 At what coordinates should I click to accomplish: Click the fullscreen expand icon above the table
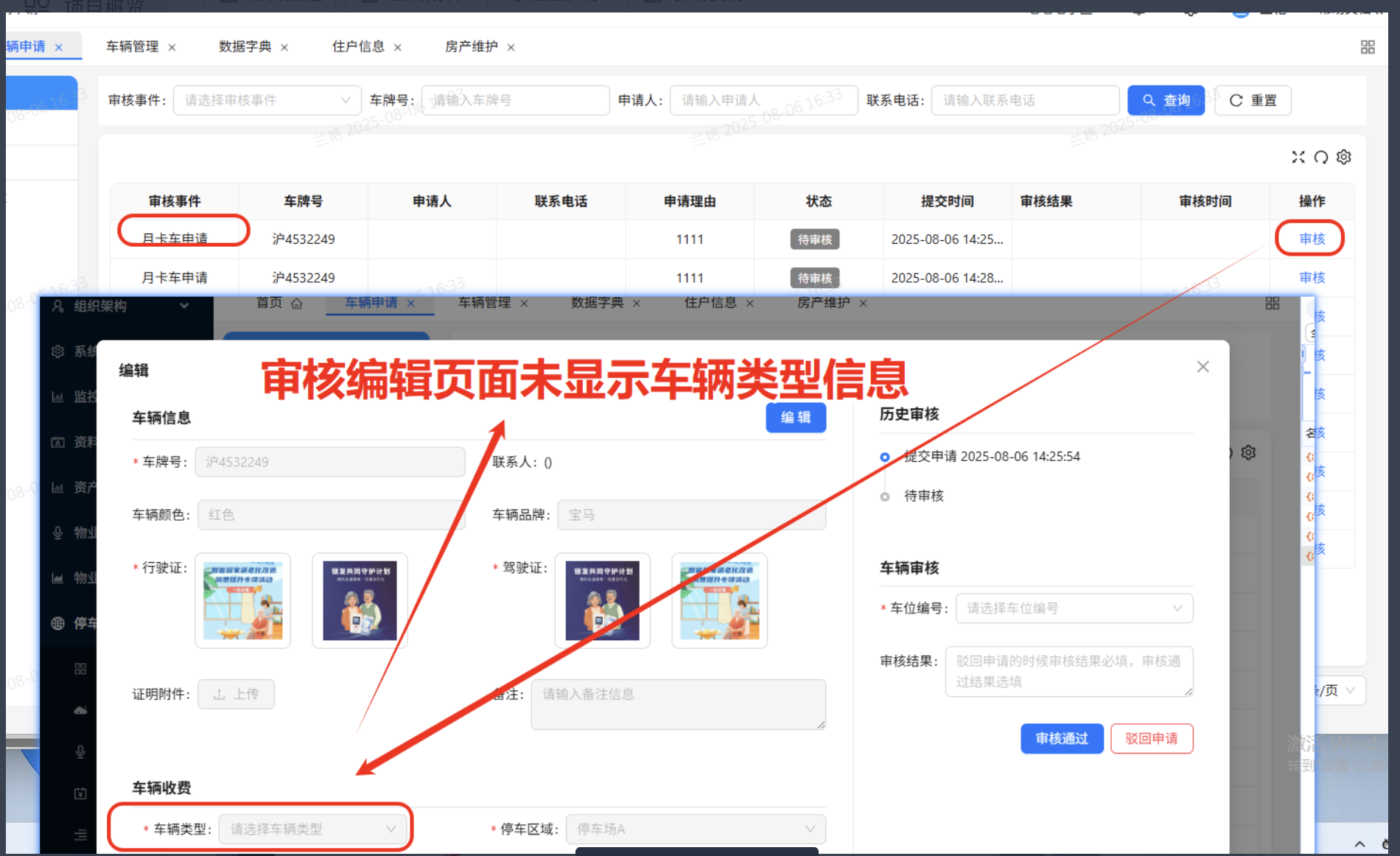click(1298, 157)
